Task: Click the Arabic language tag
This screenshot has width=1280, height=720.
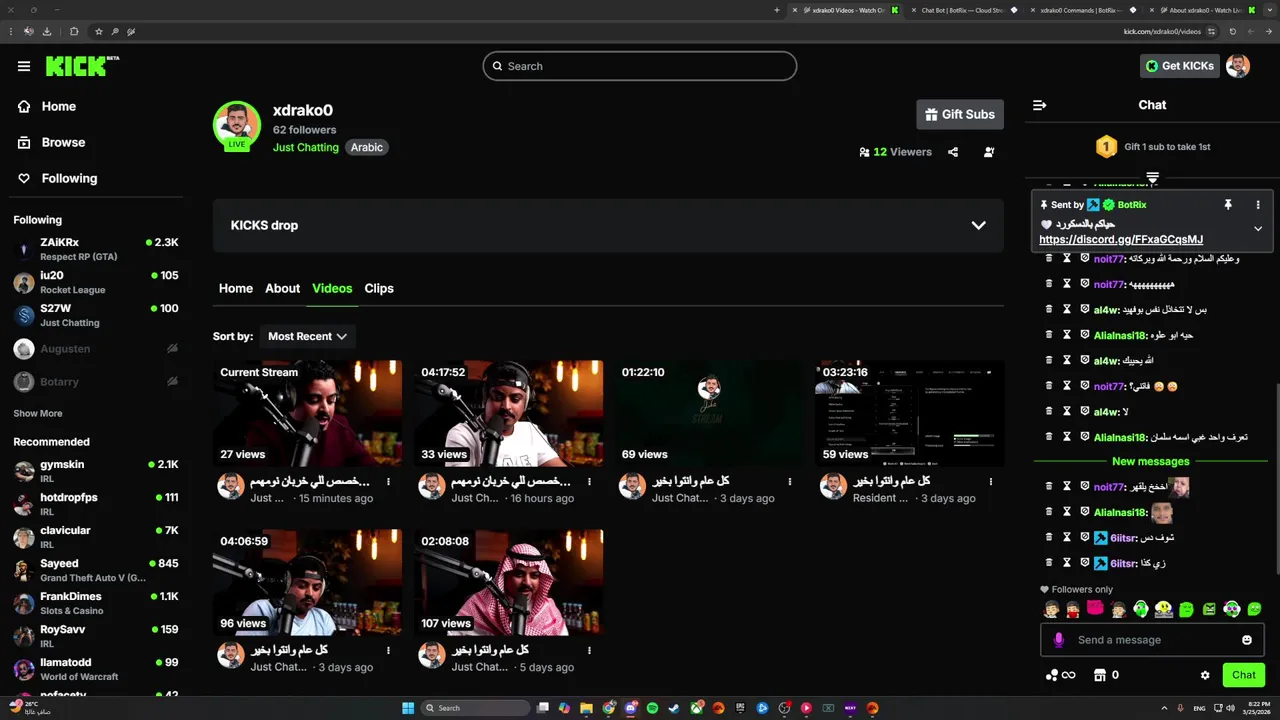Action: [367, 147]
